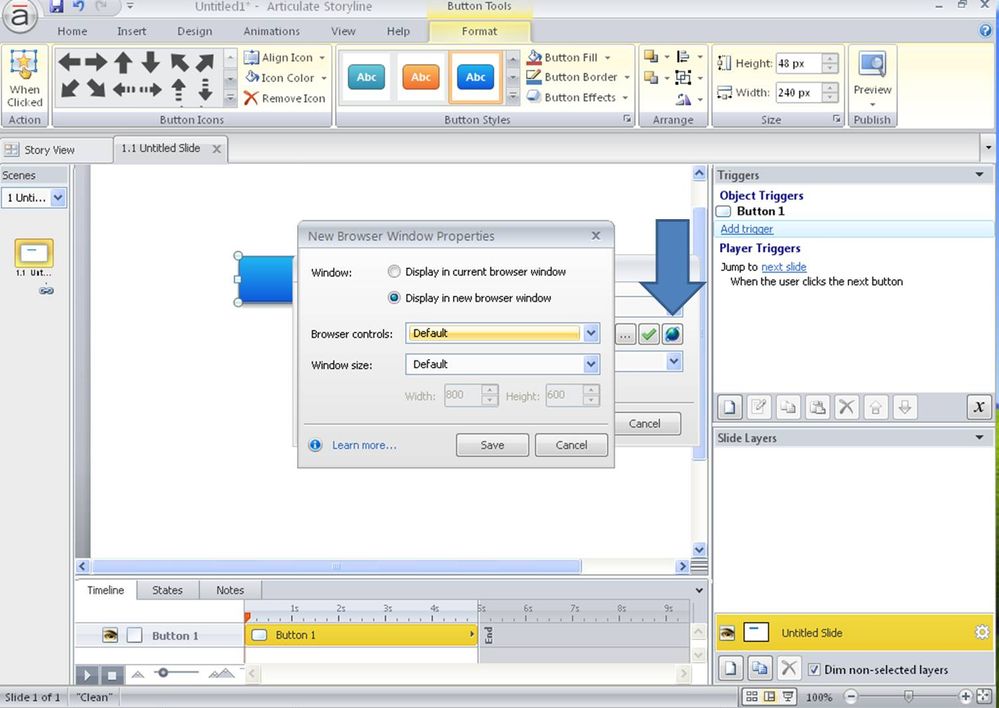Image resolution: width=999 pixels, height=708 pixels.
Task: Undo the last action in the title bar
Action: click(78, 6)
